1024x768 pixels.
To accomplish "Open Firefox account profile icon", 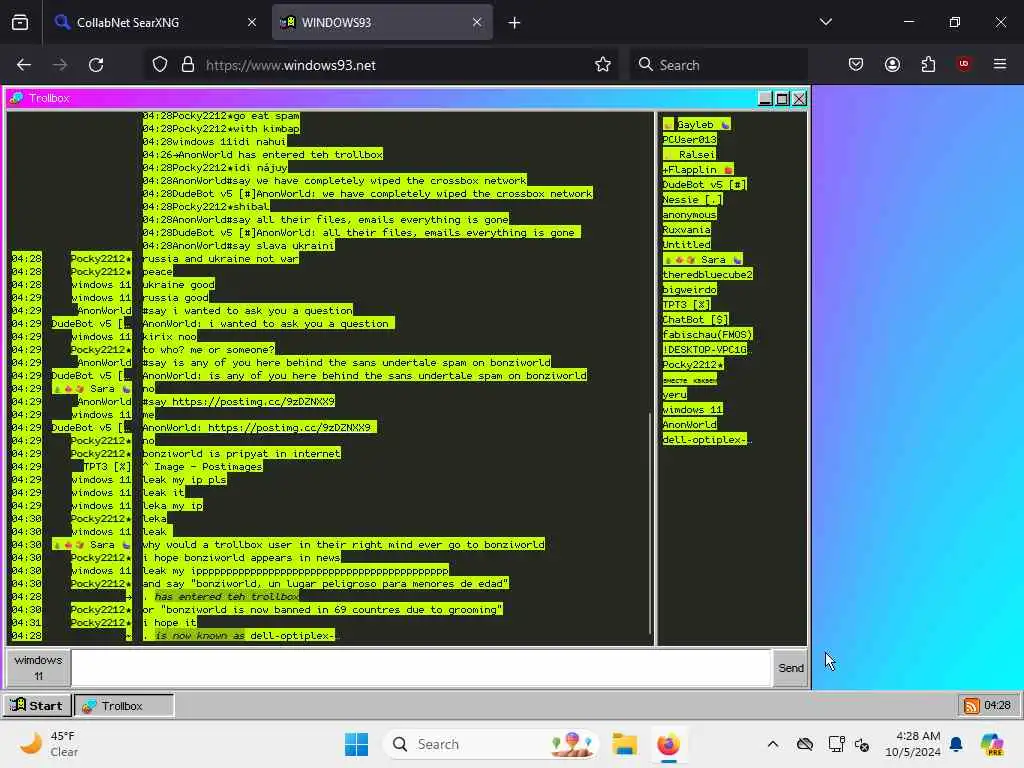I will [x=892, y=65].
